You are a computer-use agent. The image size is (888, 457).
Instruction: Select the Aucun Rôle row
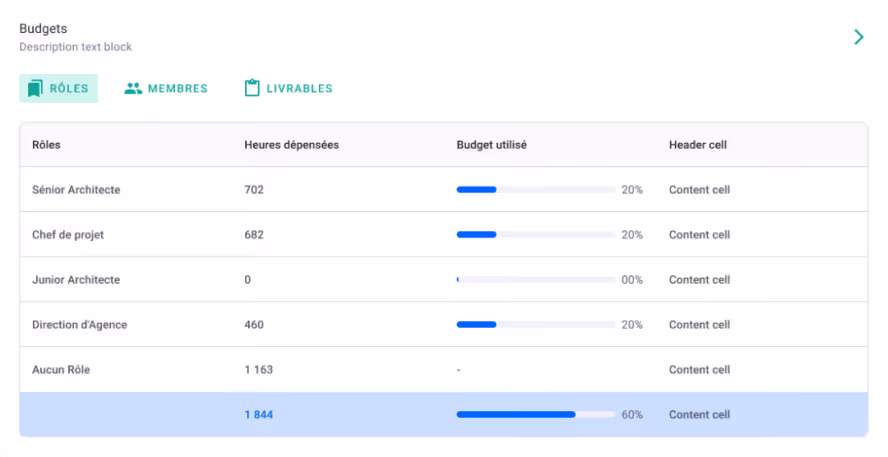443,369
